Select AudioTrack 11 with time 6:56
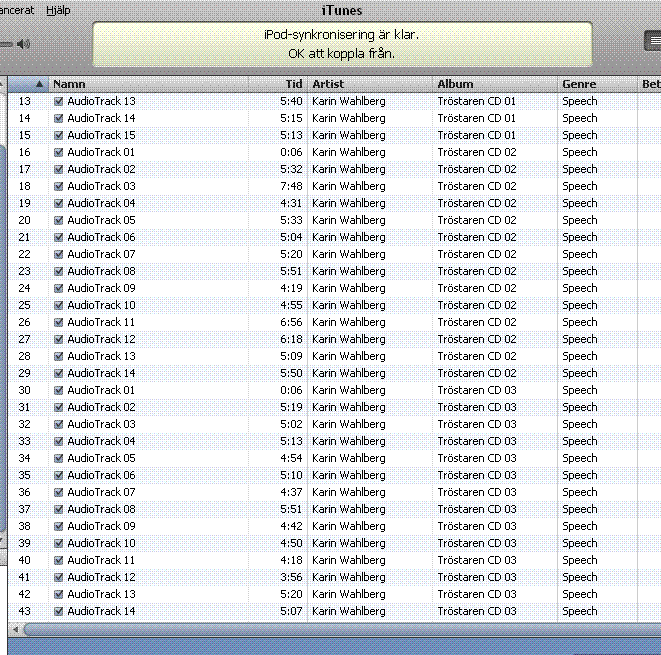 101,322
